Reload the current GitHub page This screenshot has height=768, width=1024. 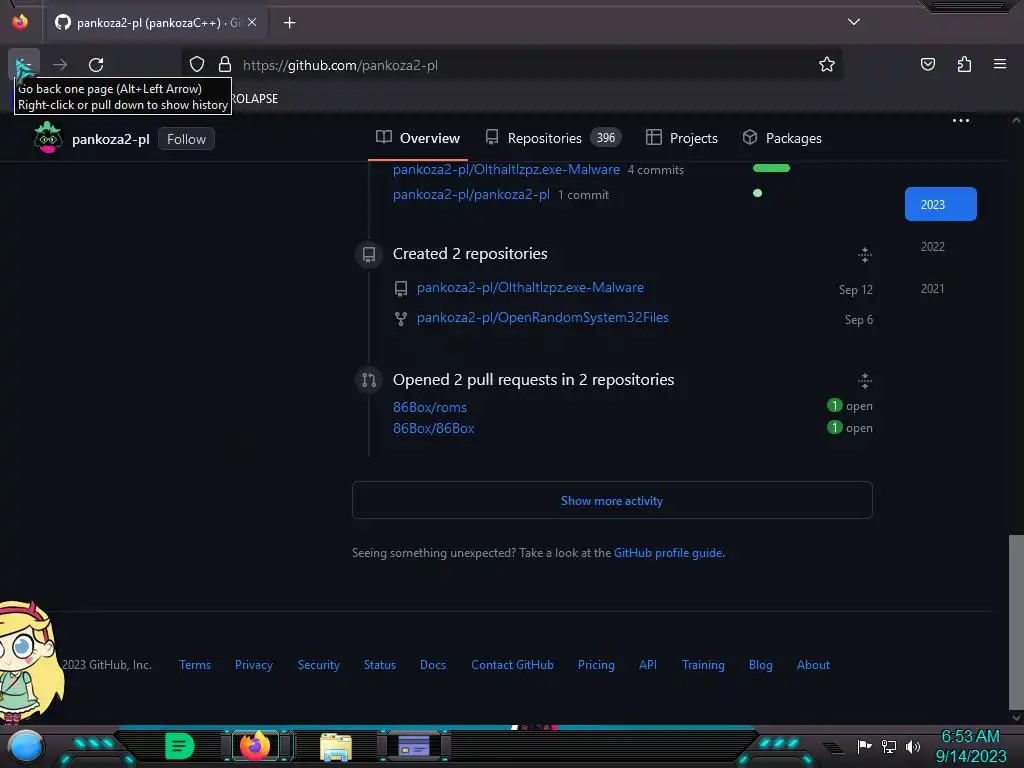click(x=96, y=65)
